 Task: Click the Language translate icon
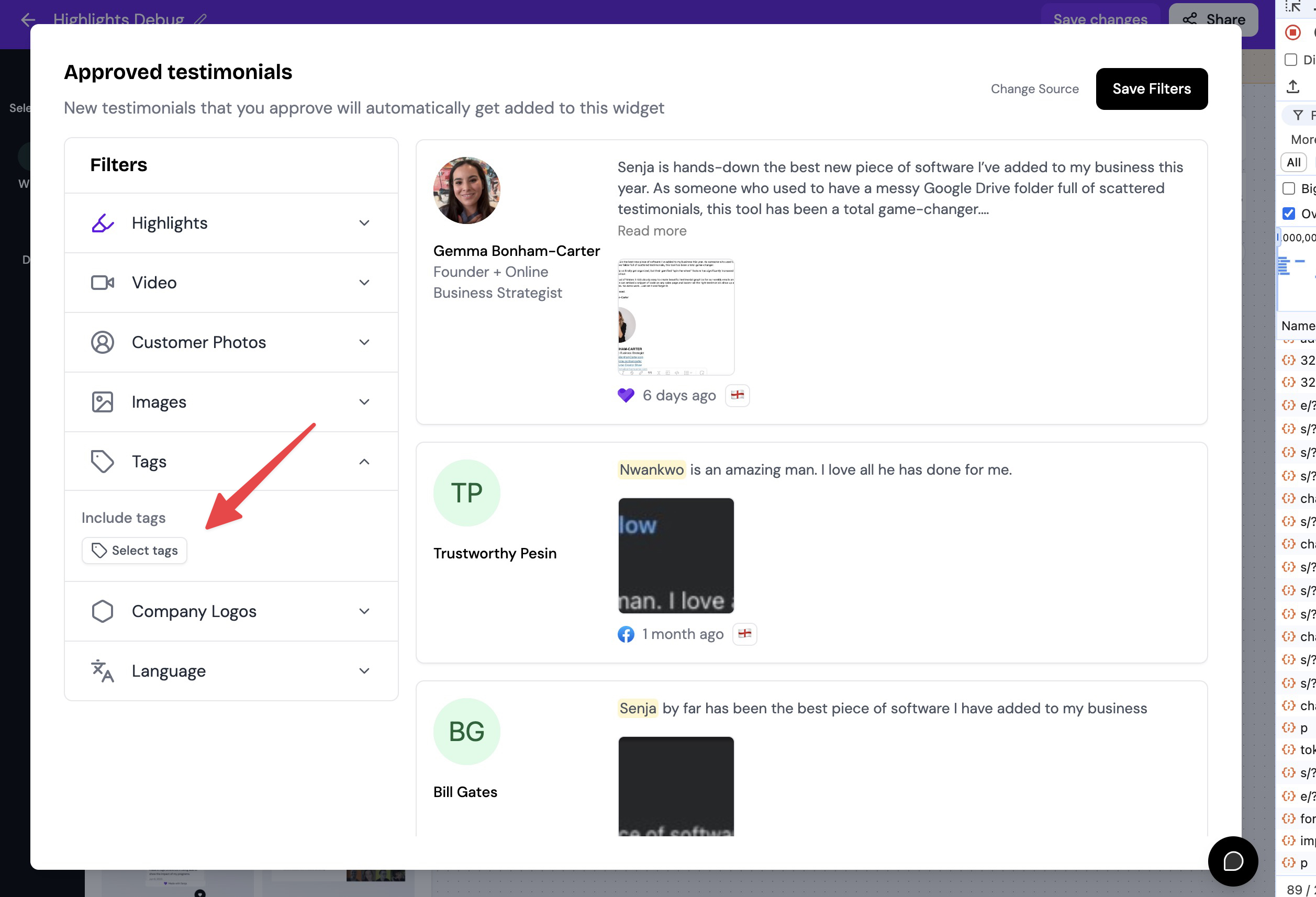pos(103,671)
